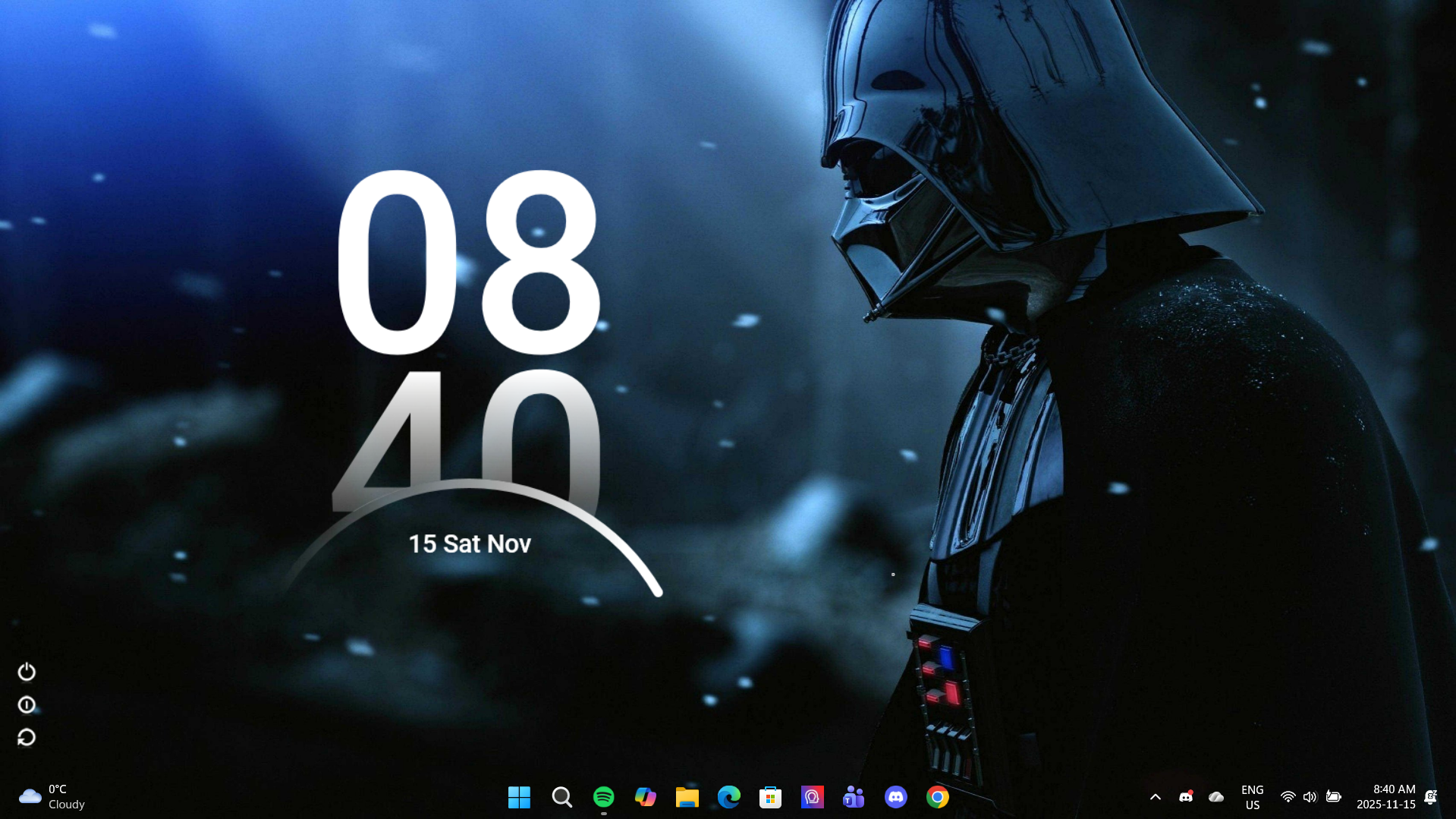The width and height of the screenshot is (1456, 819).
Task: Launch Google Chrome from taskbar
Action: [x=937, y=797]
